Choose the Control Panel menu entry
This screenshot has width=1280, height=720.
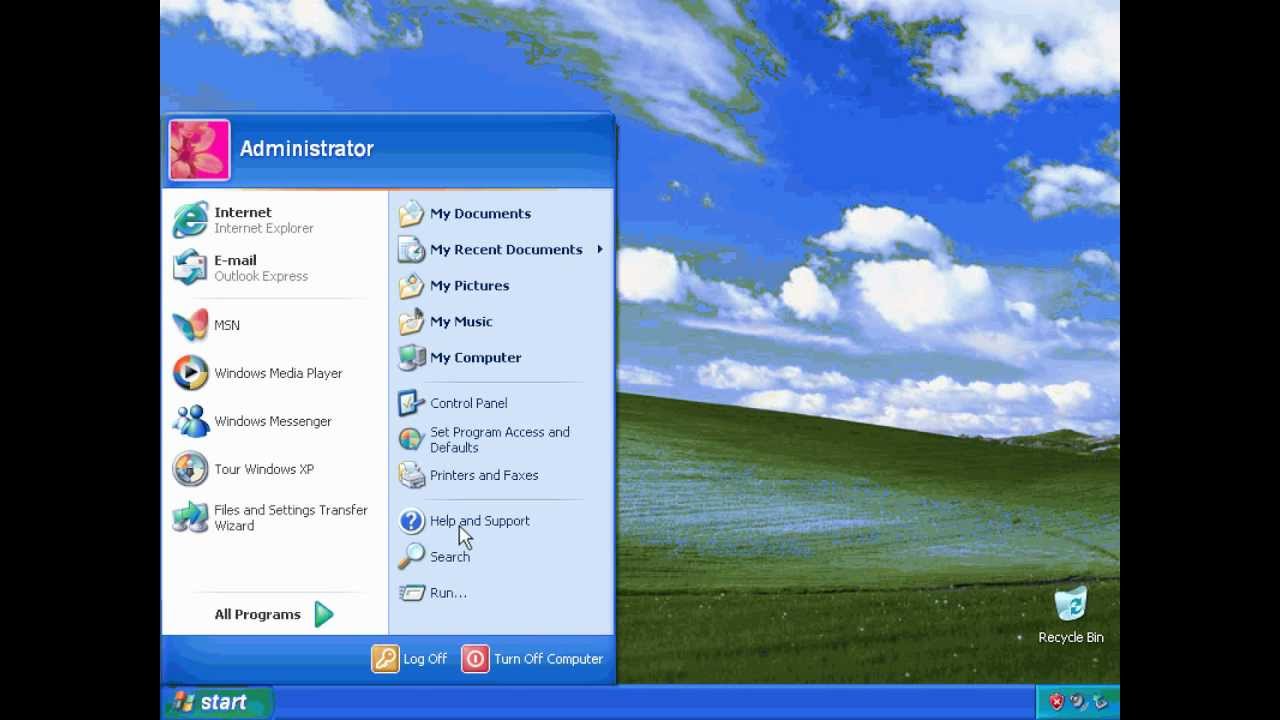468,403
